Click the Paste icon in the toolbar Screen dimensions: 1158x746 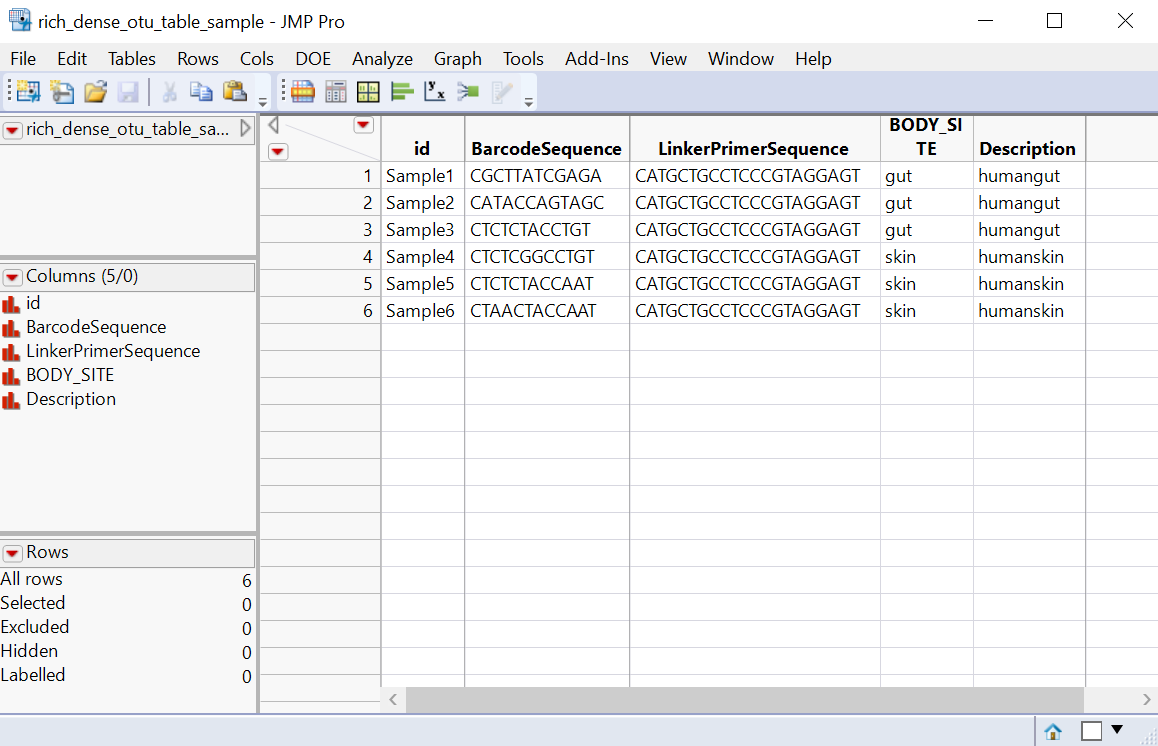coord(234,91)
